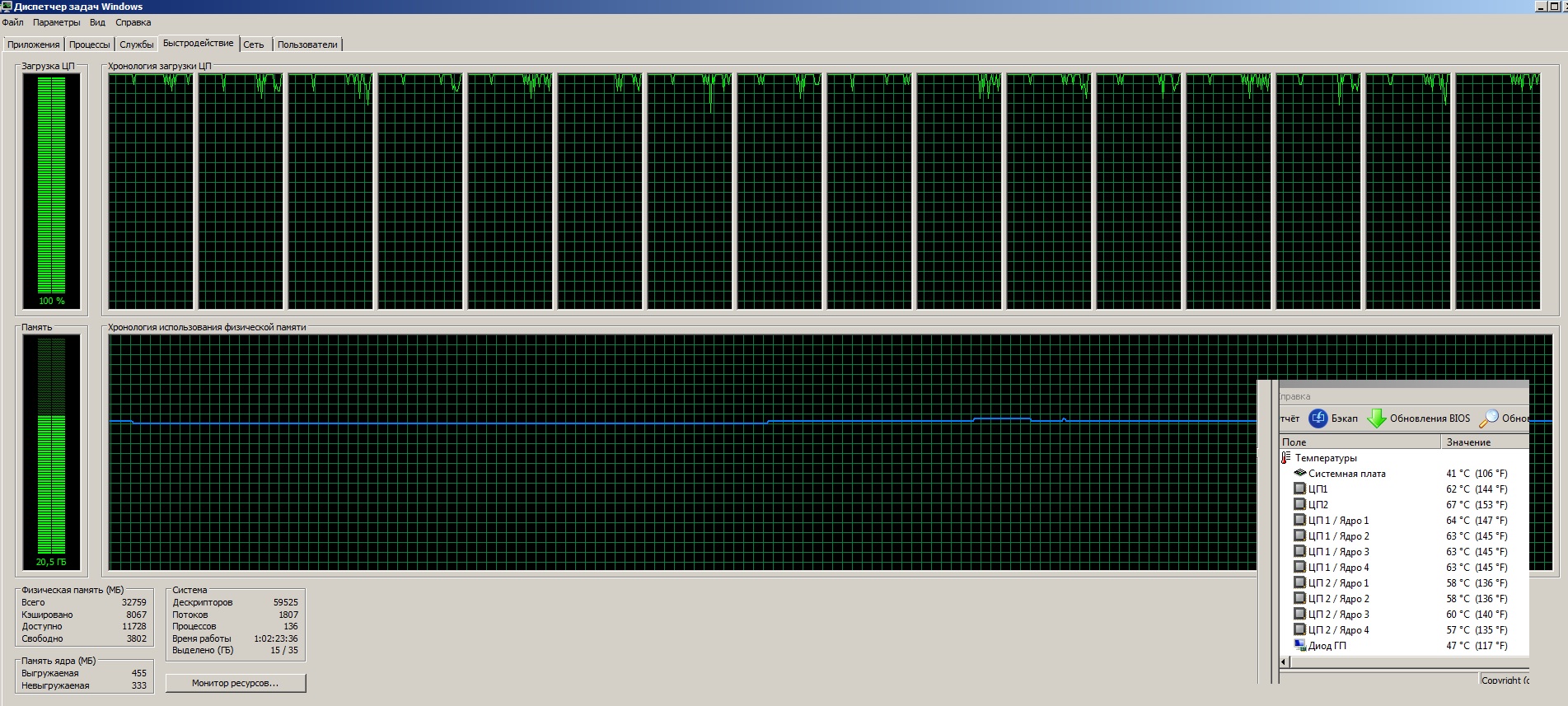Click the magnifying glass update icon
The height and width of the screenshot is (706, 1568).
pyautogui.click(x=1488, y=418)
